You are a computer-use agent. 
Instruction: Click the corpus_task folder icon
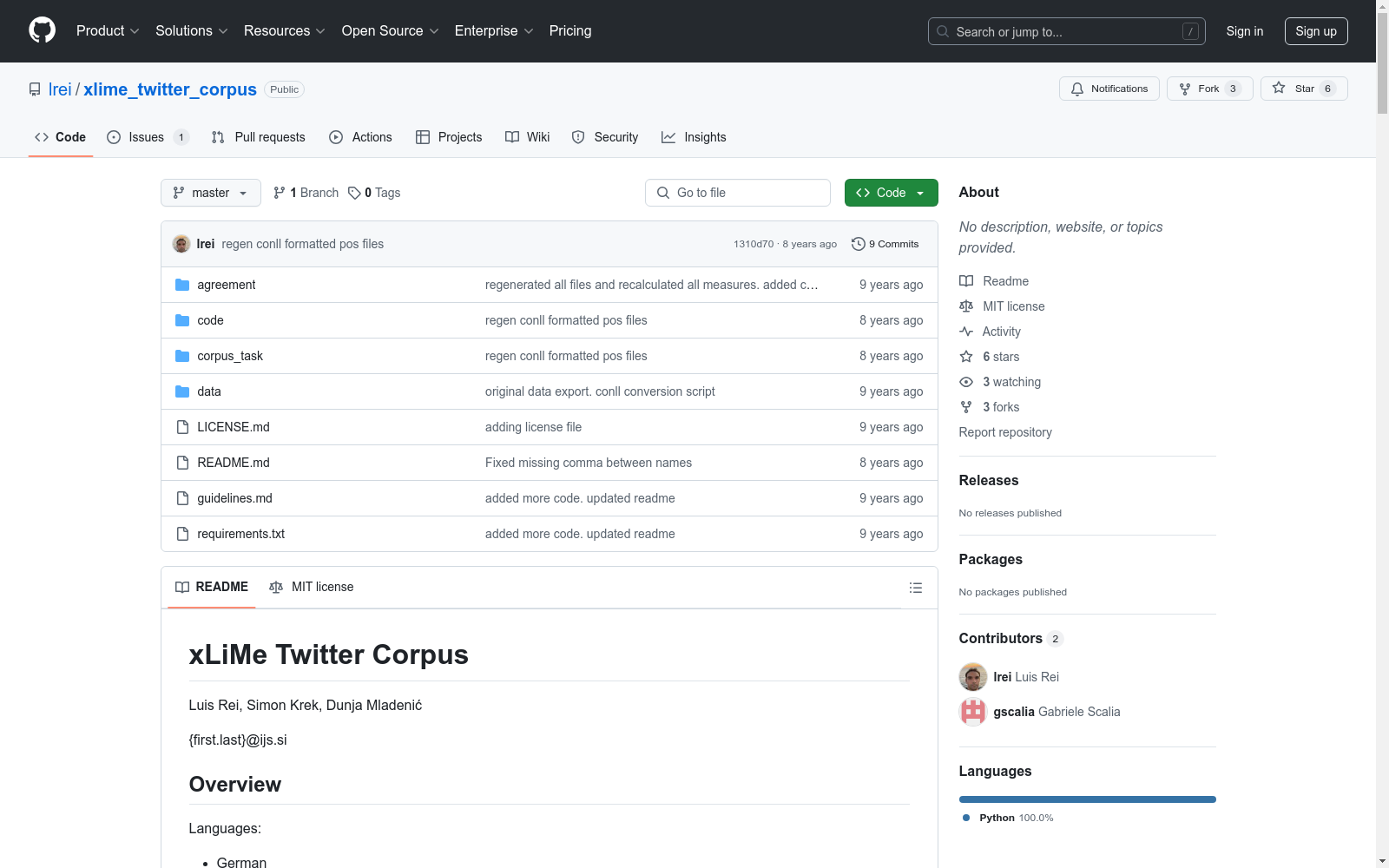coord(182,356)
